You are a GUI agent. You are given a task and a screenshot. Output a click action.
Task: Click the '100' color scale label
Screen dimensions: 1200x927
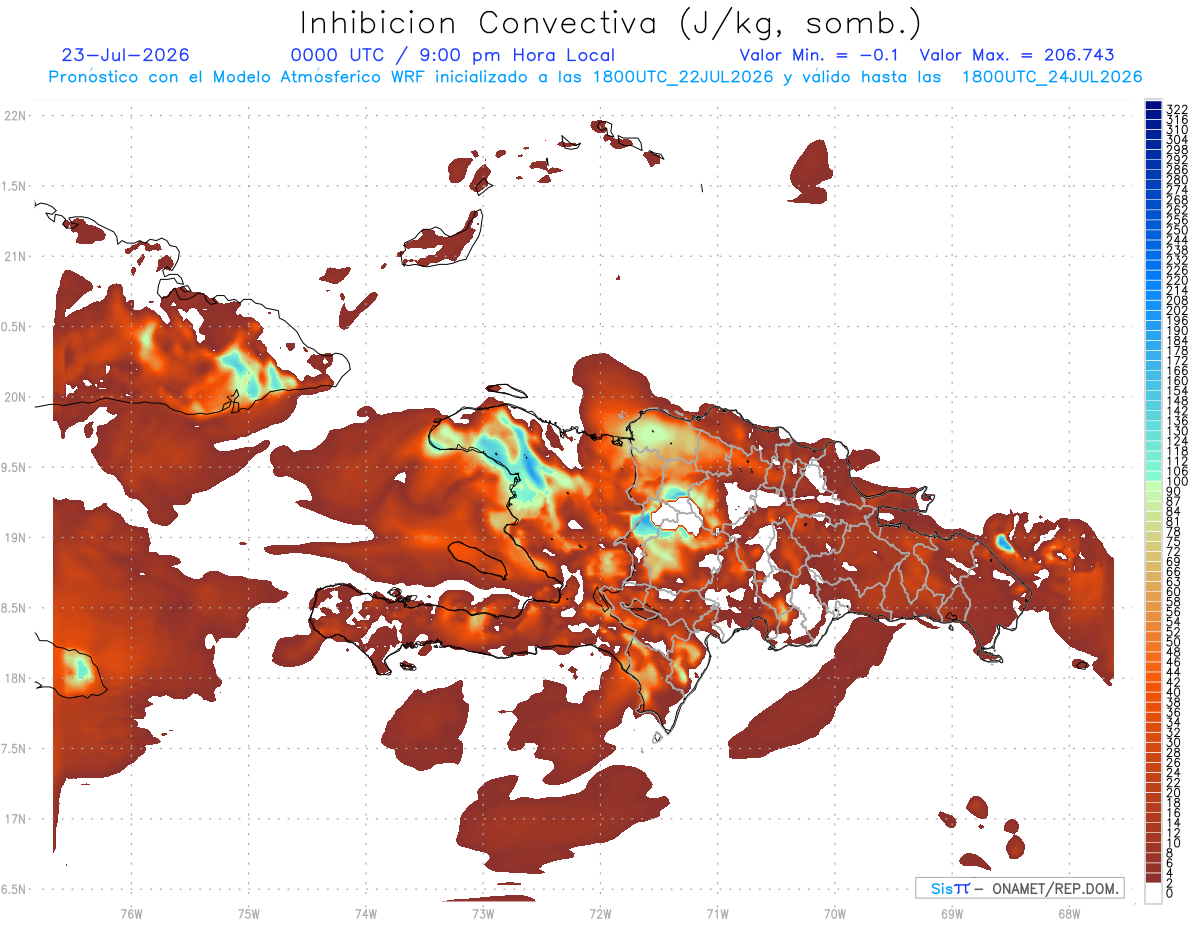pyautogui.click(x=1176, y=481)
